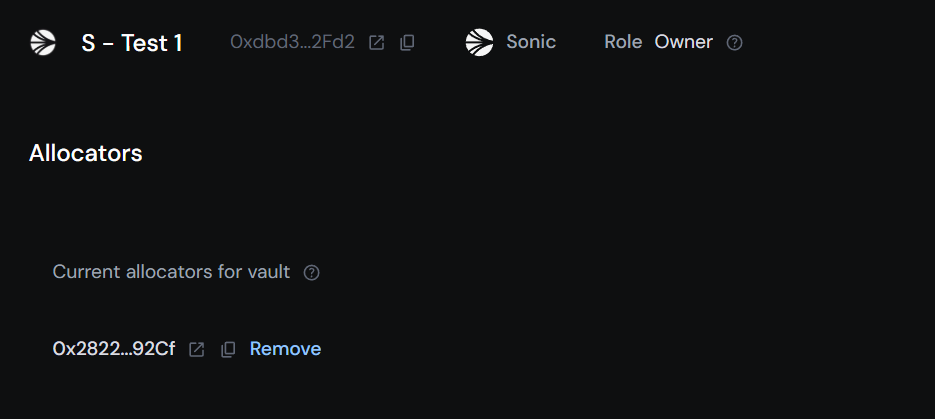This screenshot has height=419, width=935.
Task: Click the Sonic logo beside S - Test 1
Action: point(43,42)
